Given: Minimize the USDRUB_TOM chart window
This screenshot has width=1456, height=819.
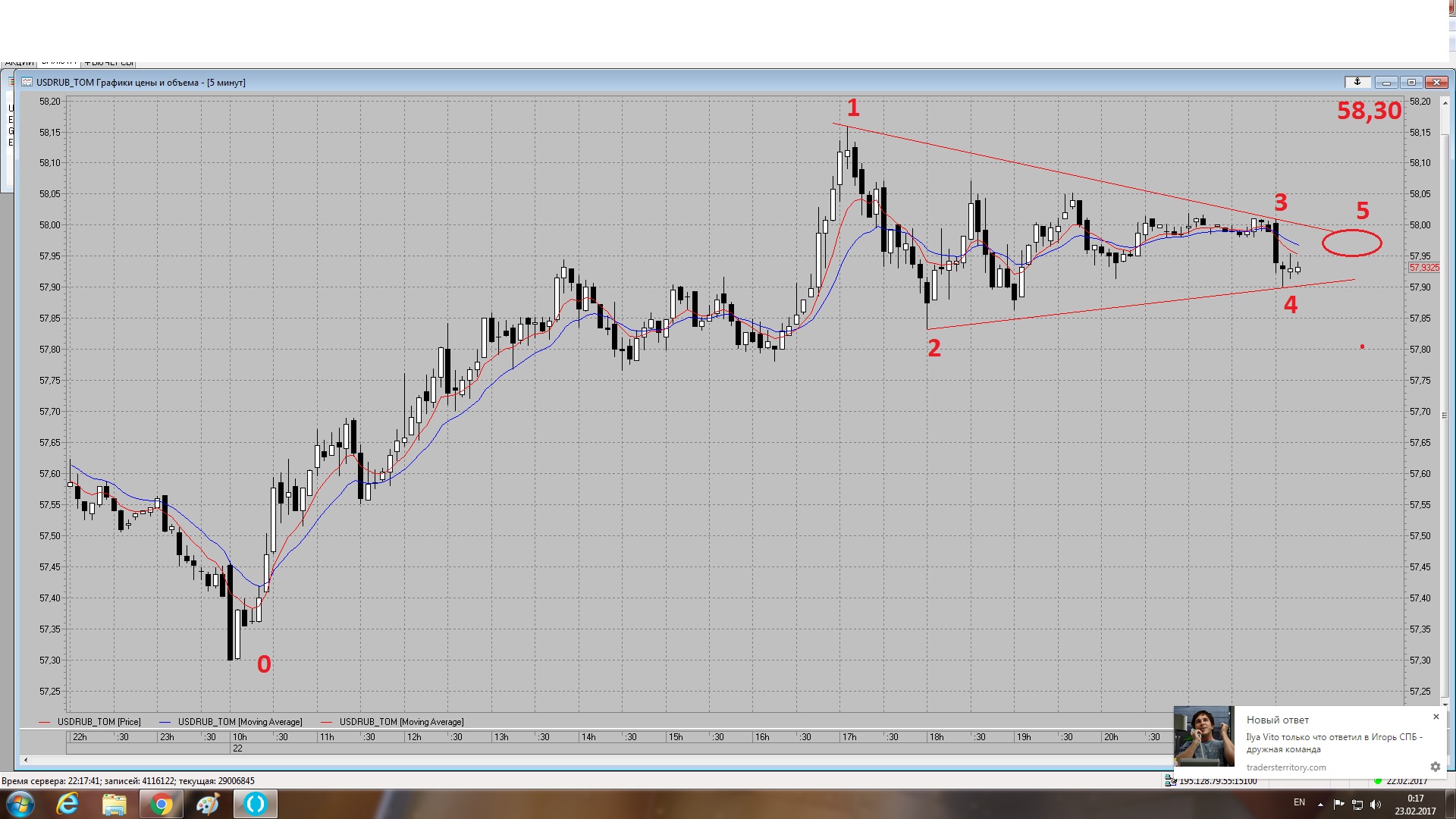Looking at the screenshot, I should point(1386,82).
